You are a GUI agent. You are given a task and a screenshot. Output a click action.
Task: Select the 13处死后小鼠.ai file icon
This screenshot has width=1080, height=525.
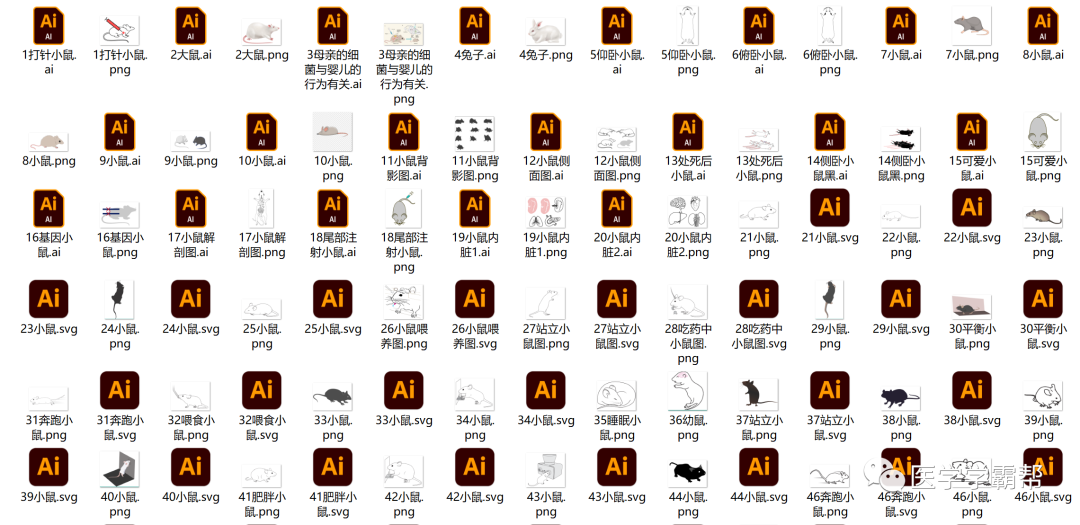(x=687, y=132)
